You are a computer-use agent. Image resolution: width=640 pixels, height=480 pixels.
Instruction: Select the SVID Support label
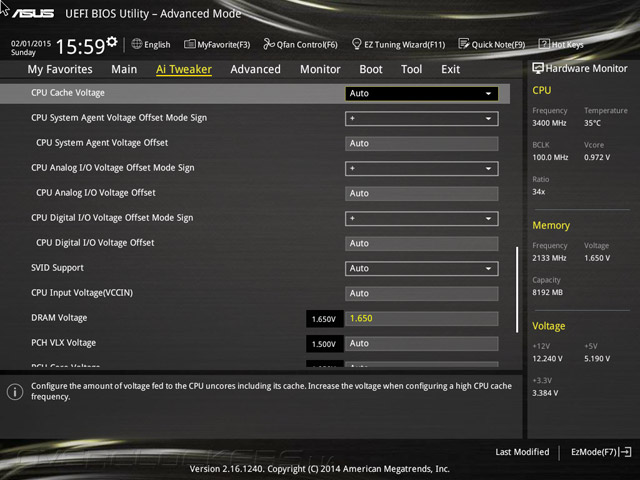(58, 268)
